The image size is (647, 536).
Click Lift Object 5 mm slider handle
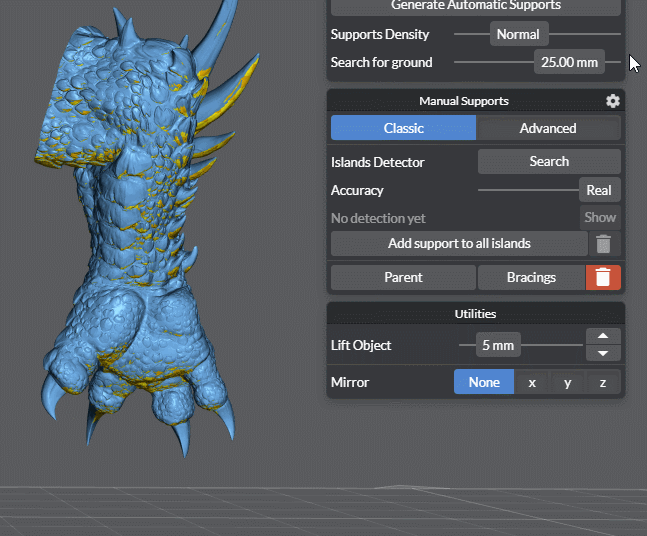click(x=498, y=345)
